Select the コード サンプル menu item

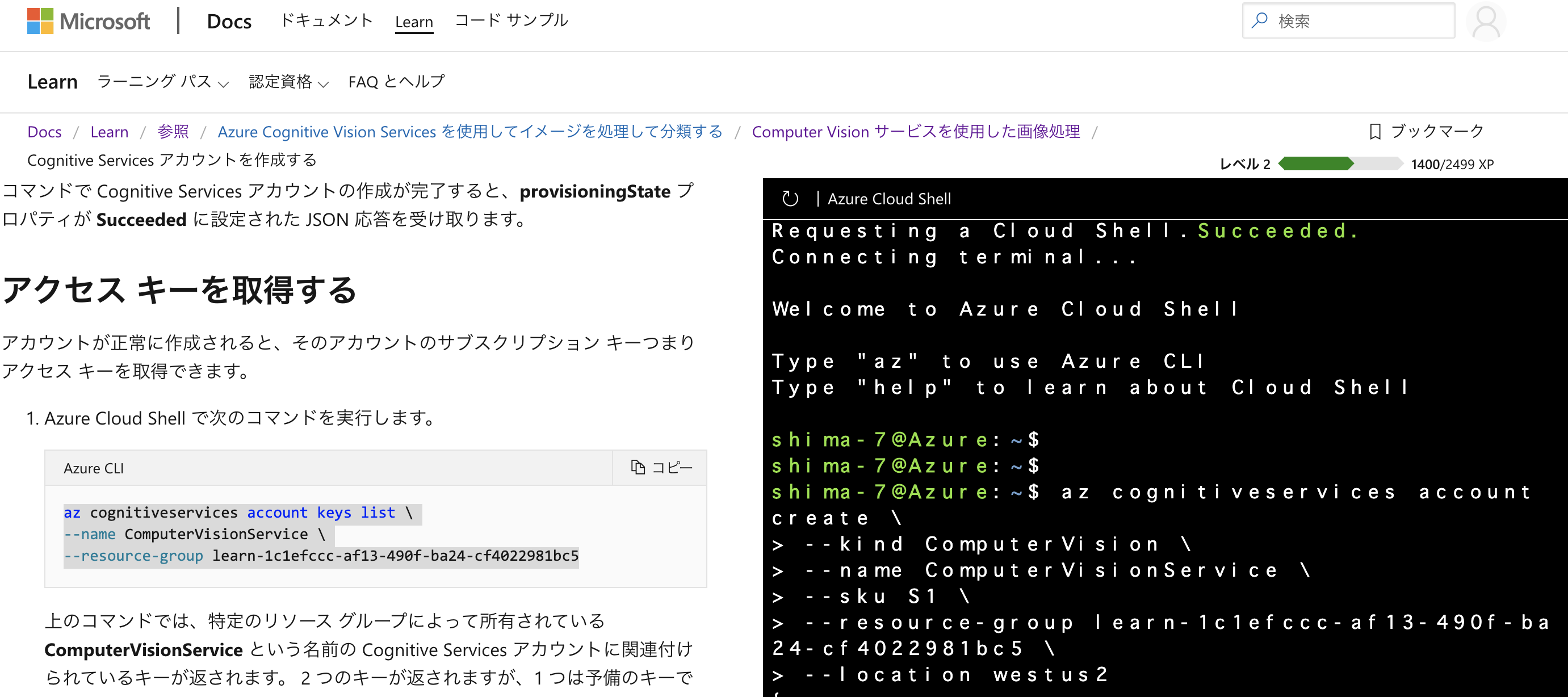[x=512, y=20]
